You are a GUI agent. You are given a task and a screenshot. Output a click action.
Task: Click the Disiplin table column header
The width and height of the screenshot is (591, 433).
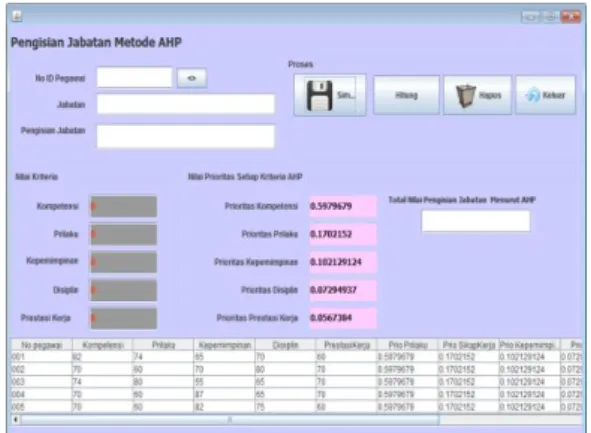click(x=285, y=345)
